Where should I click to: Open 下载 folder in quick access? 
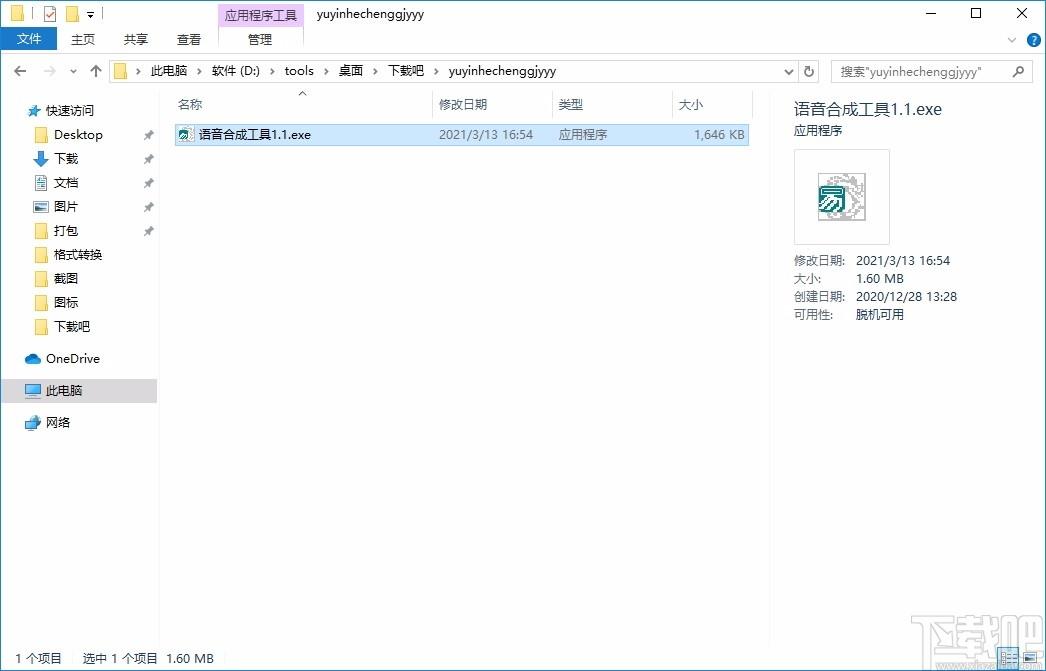[66, 159]
